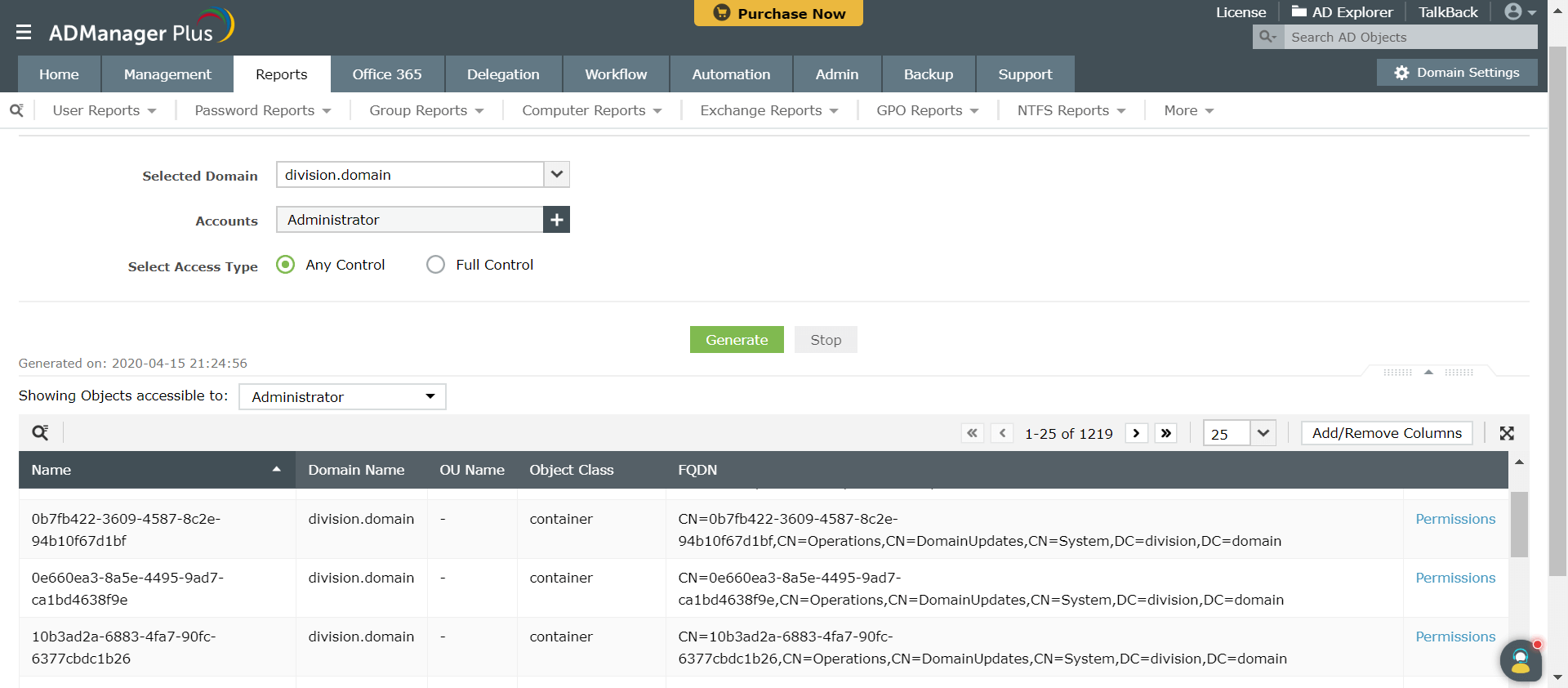
Task: Open the user account profile menu
Action: pyautogui.click(x=1521, y=11)
